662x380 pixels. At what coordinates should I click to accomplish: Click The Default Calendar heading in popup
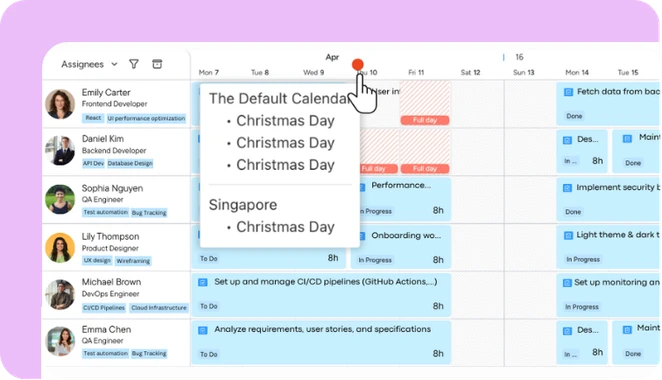(x=280, y=98)
